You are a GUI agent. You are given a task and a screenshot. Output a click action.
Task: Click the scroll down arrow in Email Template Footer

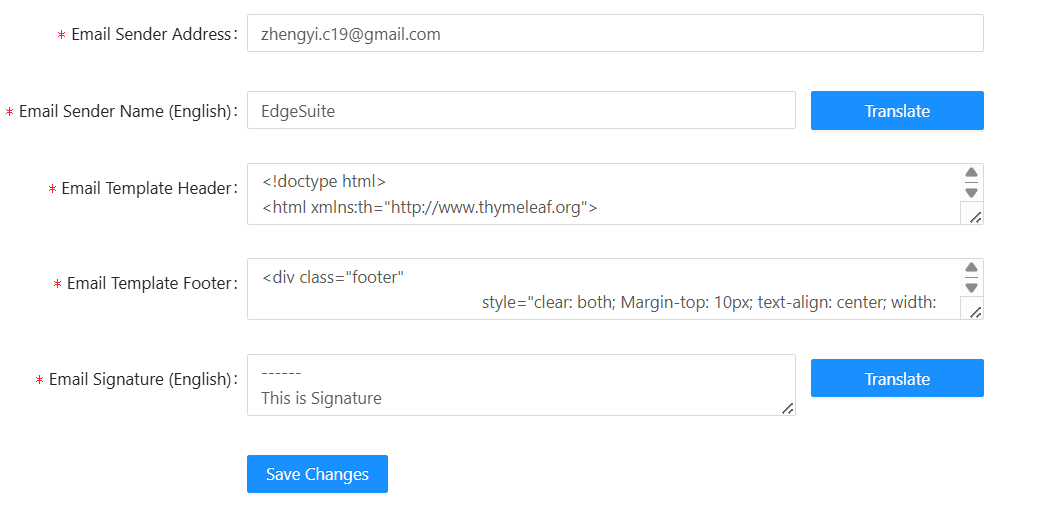click(x=971, y=287)
